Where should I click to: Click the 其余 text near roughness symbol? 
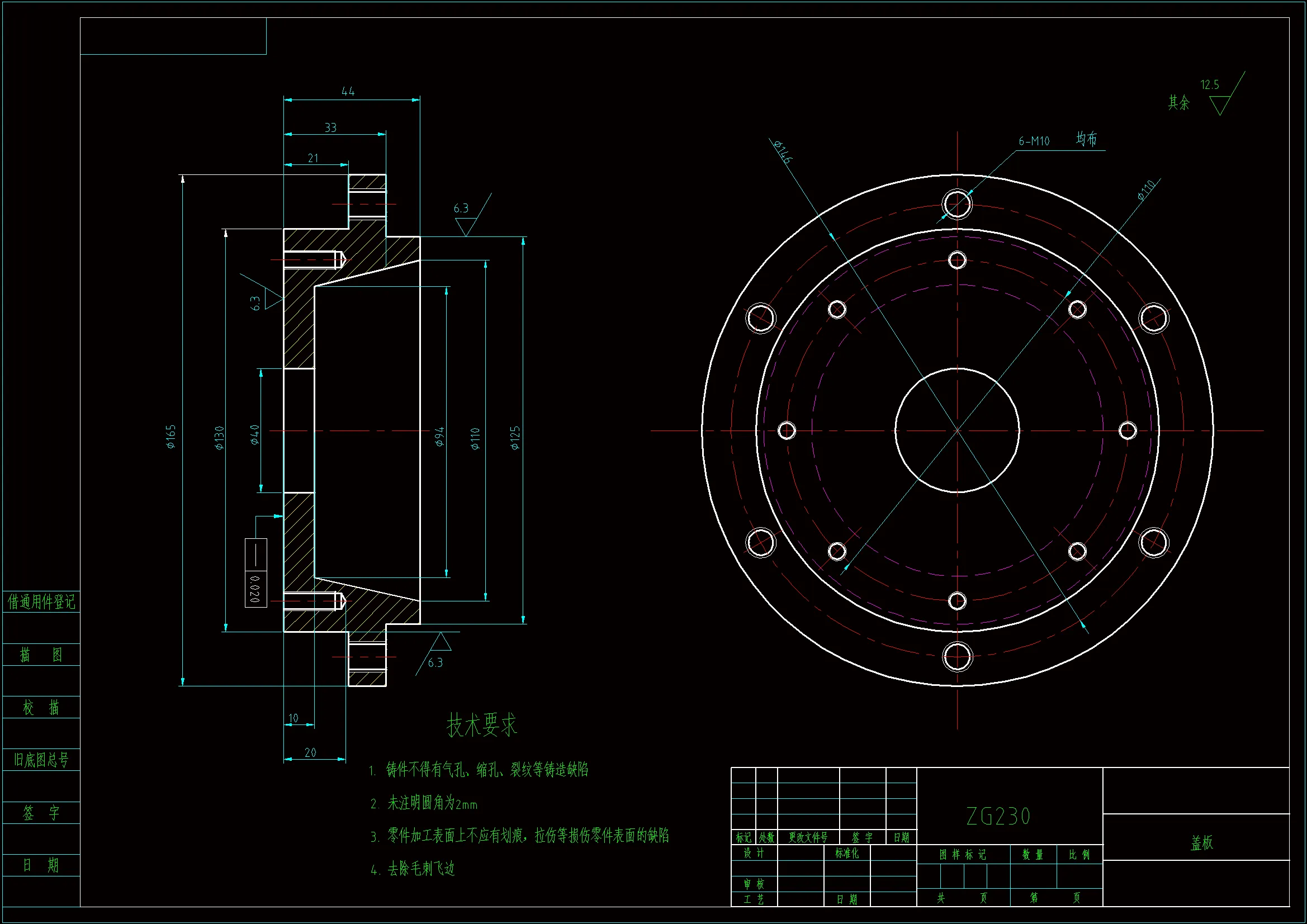1178,103
